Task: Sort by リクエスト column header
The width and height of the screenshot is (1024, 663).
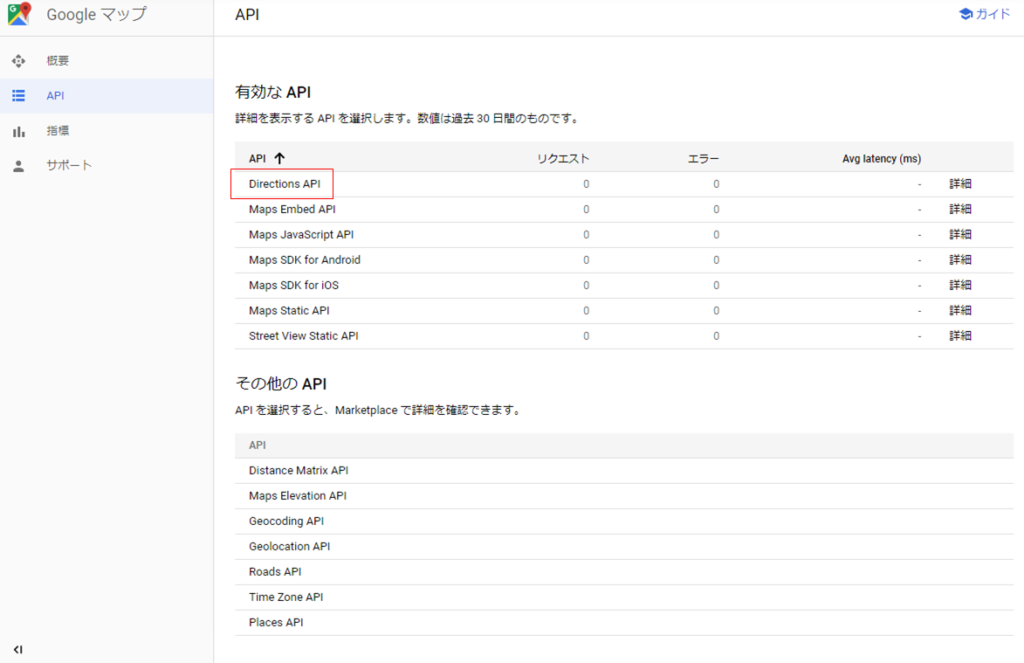Action: [563, 158]
